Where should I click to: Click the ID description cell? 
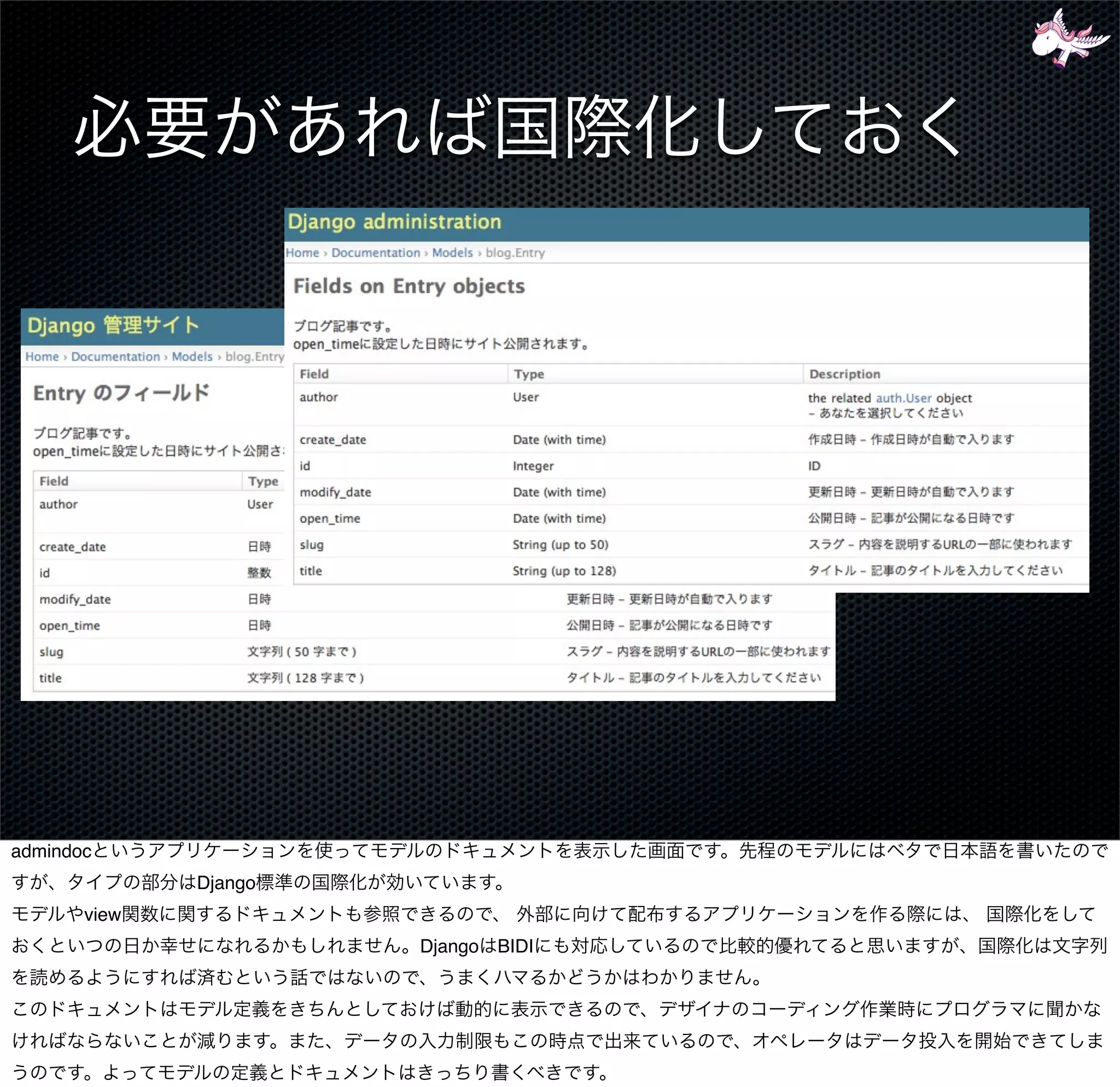[x=814, y=466]
